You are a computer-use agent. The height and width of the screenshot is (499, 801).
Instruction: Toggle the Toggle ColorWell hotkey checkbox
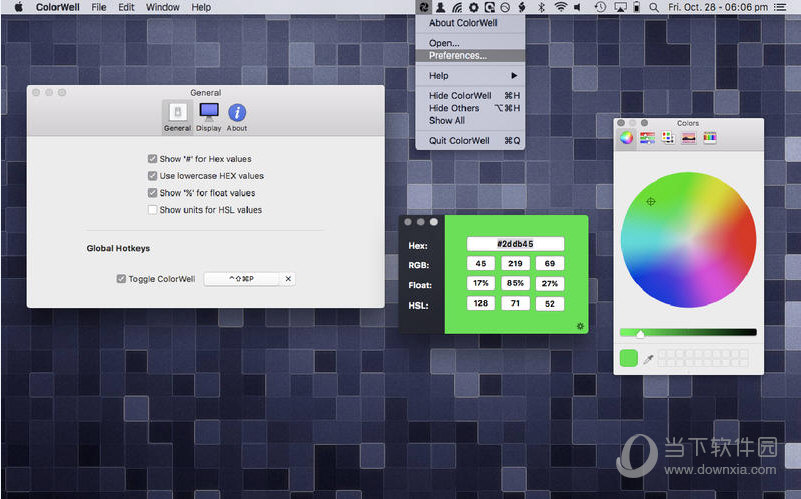(121, 279)
